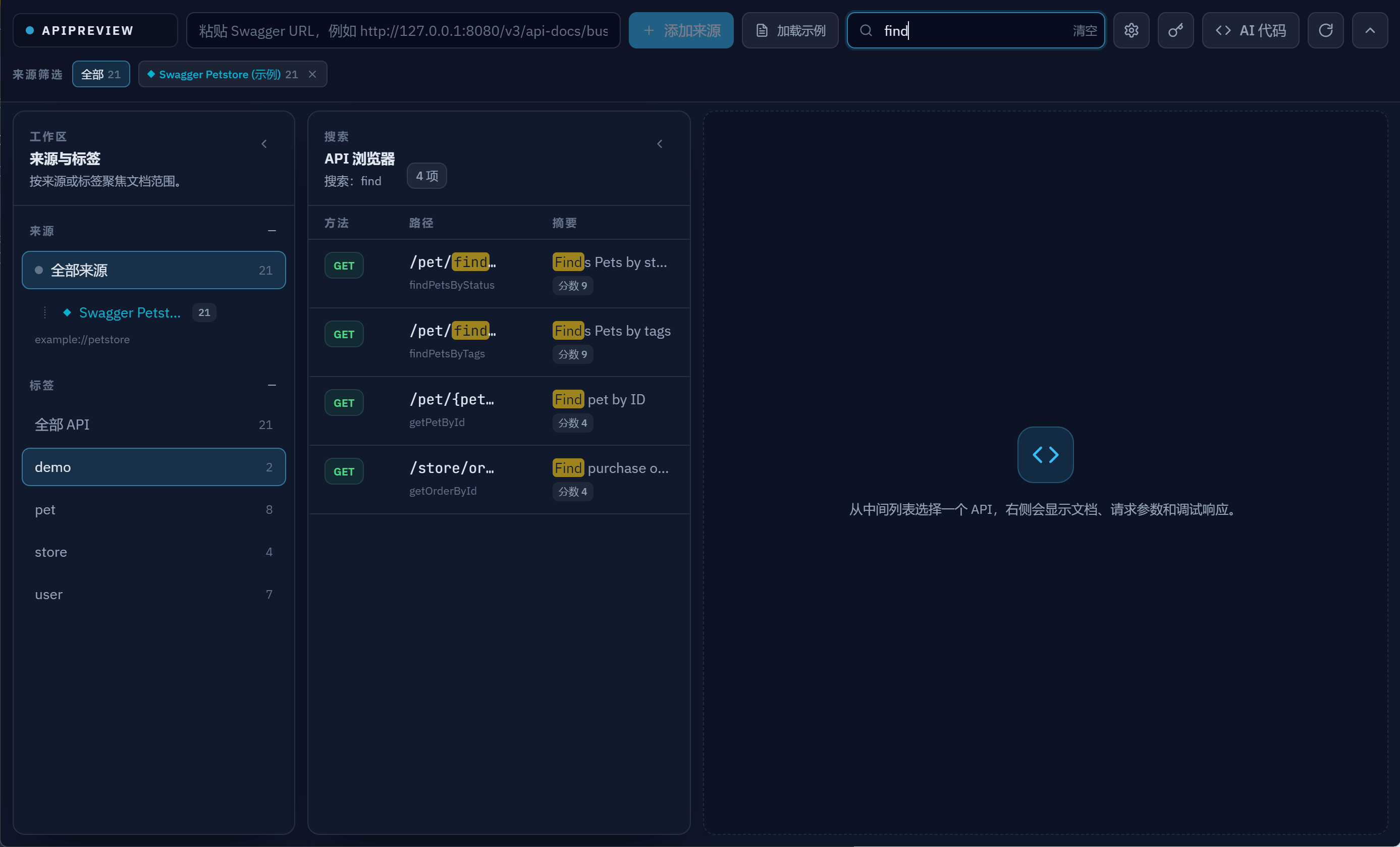
Task: Collapse the 标签 section
Action: point(272,385)
